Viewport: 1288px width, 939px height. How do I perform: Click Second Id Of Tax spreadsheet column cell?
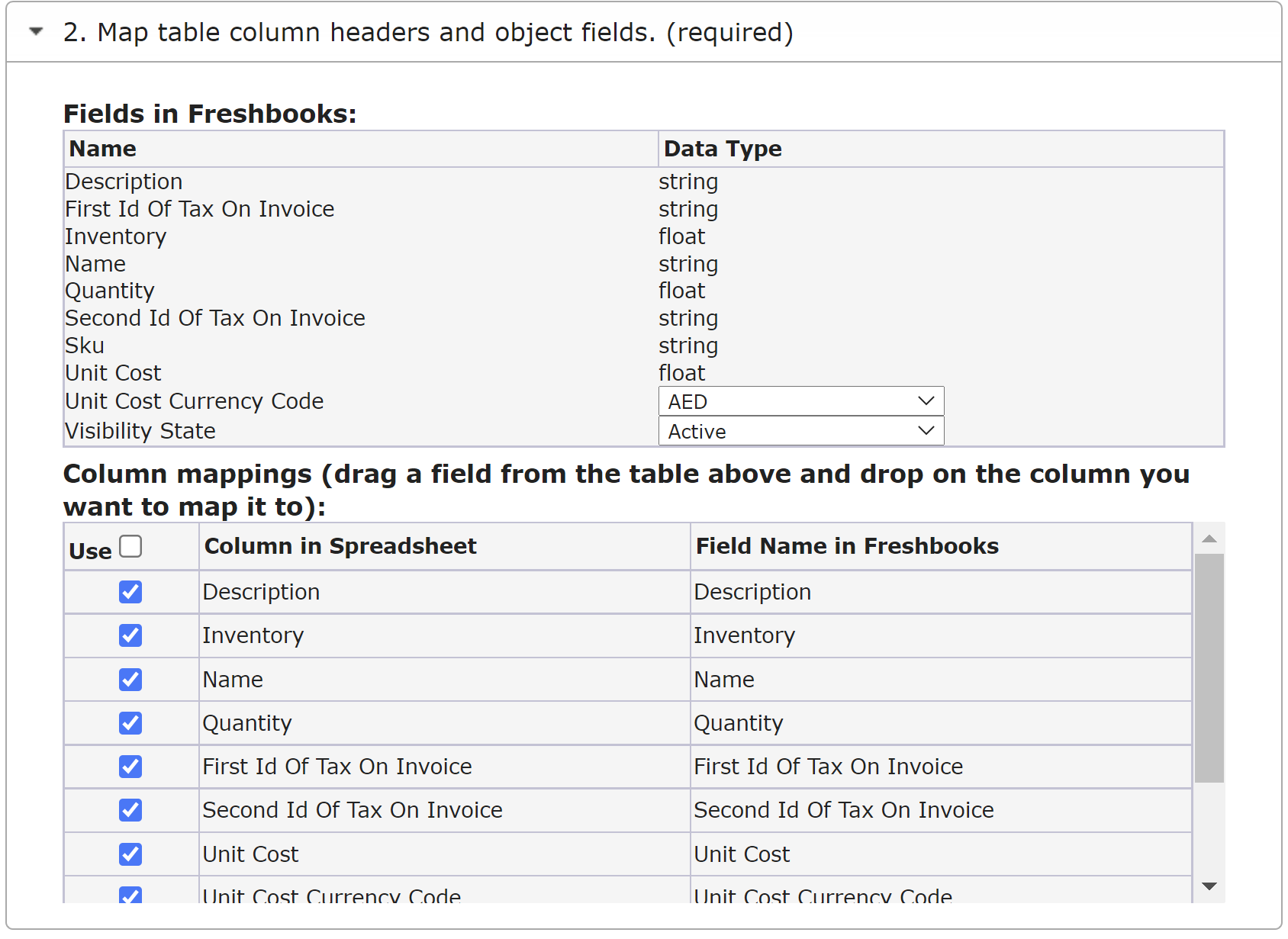[445, 810]
